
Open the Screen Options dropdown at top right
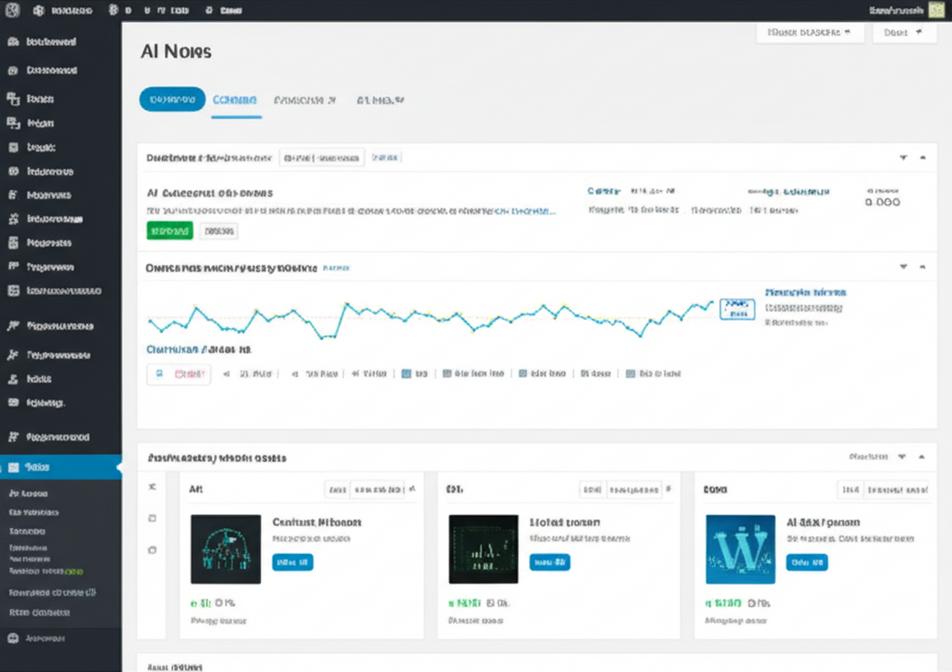pyautogui.click(x=809, y=33)
